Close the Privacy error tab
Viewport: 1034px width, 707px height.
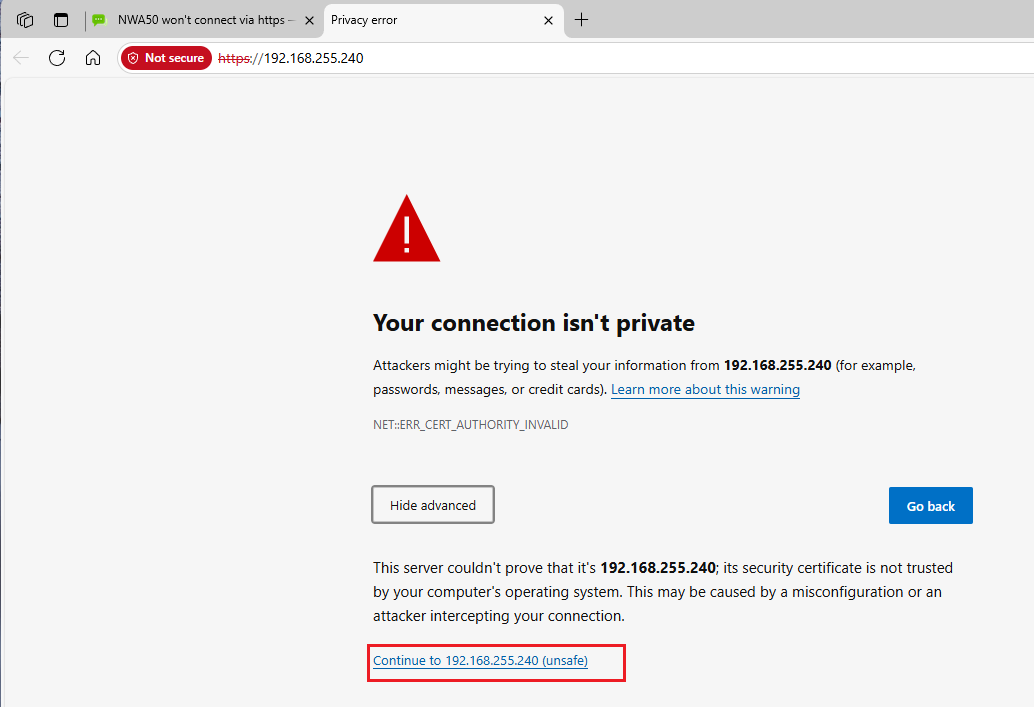[548, 20]
